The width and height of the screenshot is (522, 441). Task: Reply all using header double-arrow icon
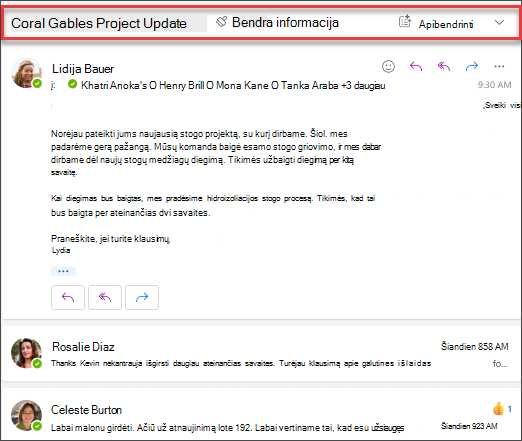[x=444, y=66]
